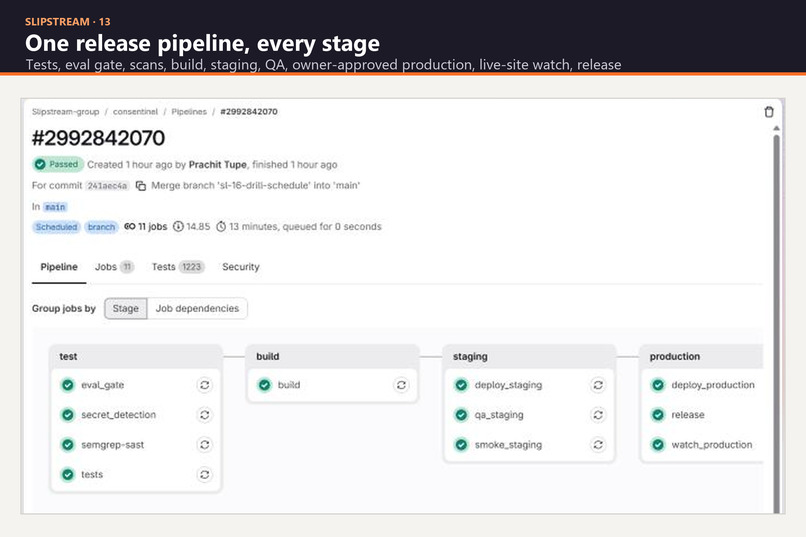Retry the smoke_staging job

click(x=598, y=445)
